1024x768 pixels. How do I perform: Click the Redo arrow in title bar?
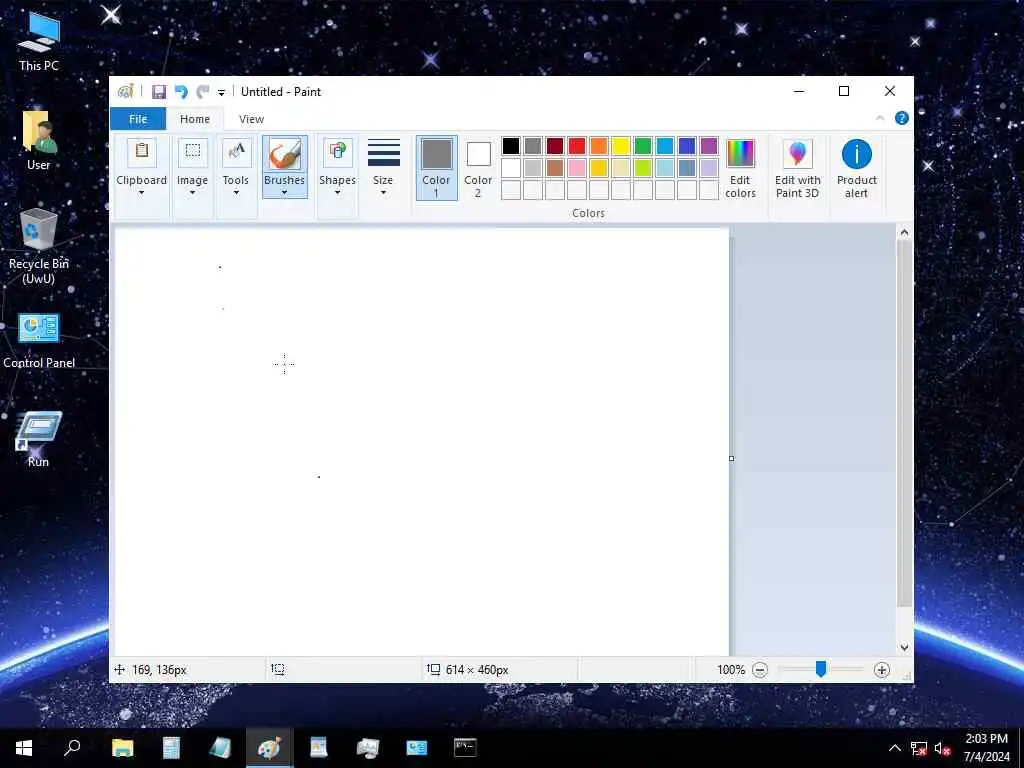point(203,92)
